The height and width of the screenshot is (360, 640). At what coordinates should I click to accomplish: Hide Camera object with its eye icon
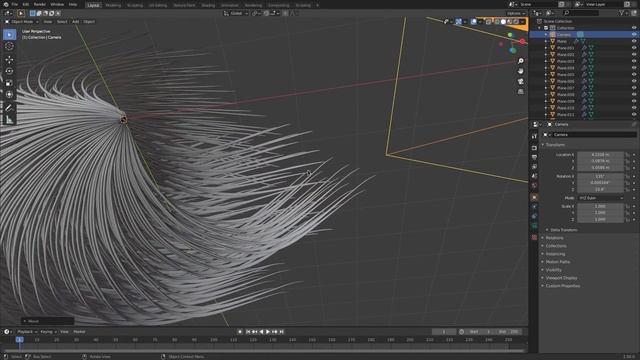[x=634, y=35]
